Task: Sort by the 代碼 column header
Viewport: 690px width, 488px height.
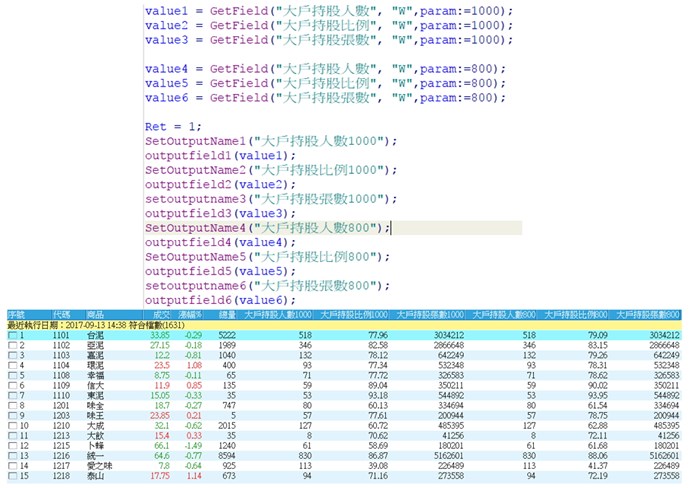Action: click(x=62, y=315)
